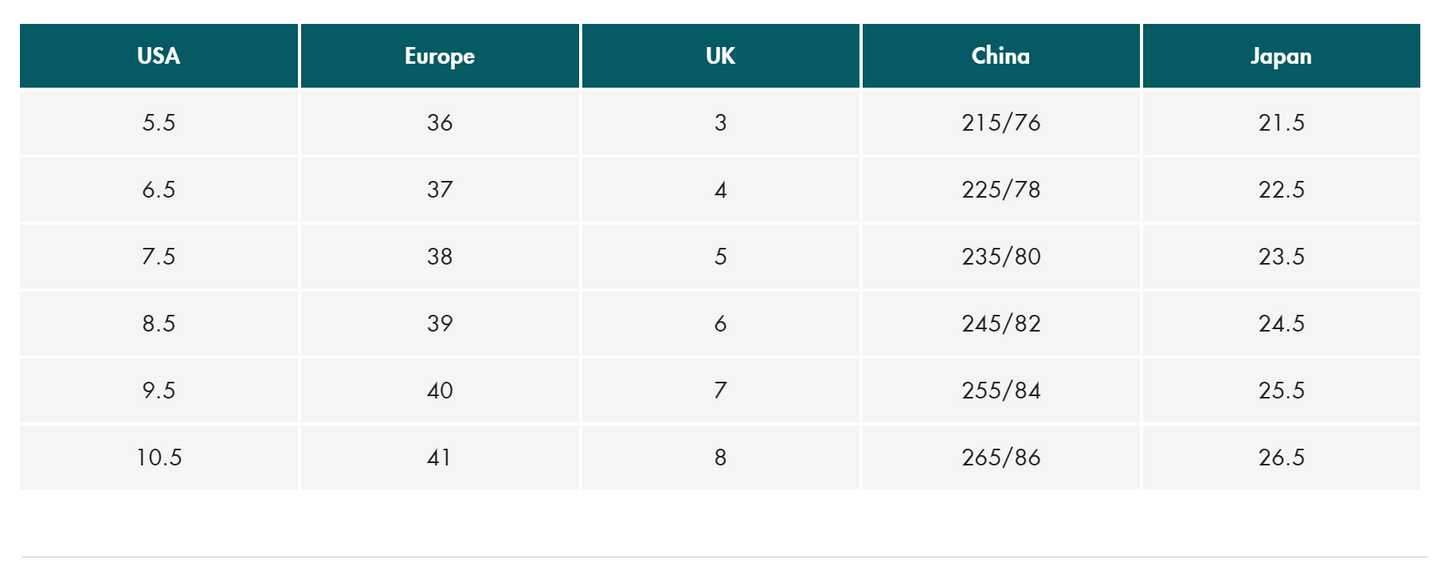
Task: Click Europe size 39 cell
Action: tap(440, 324)
